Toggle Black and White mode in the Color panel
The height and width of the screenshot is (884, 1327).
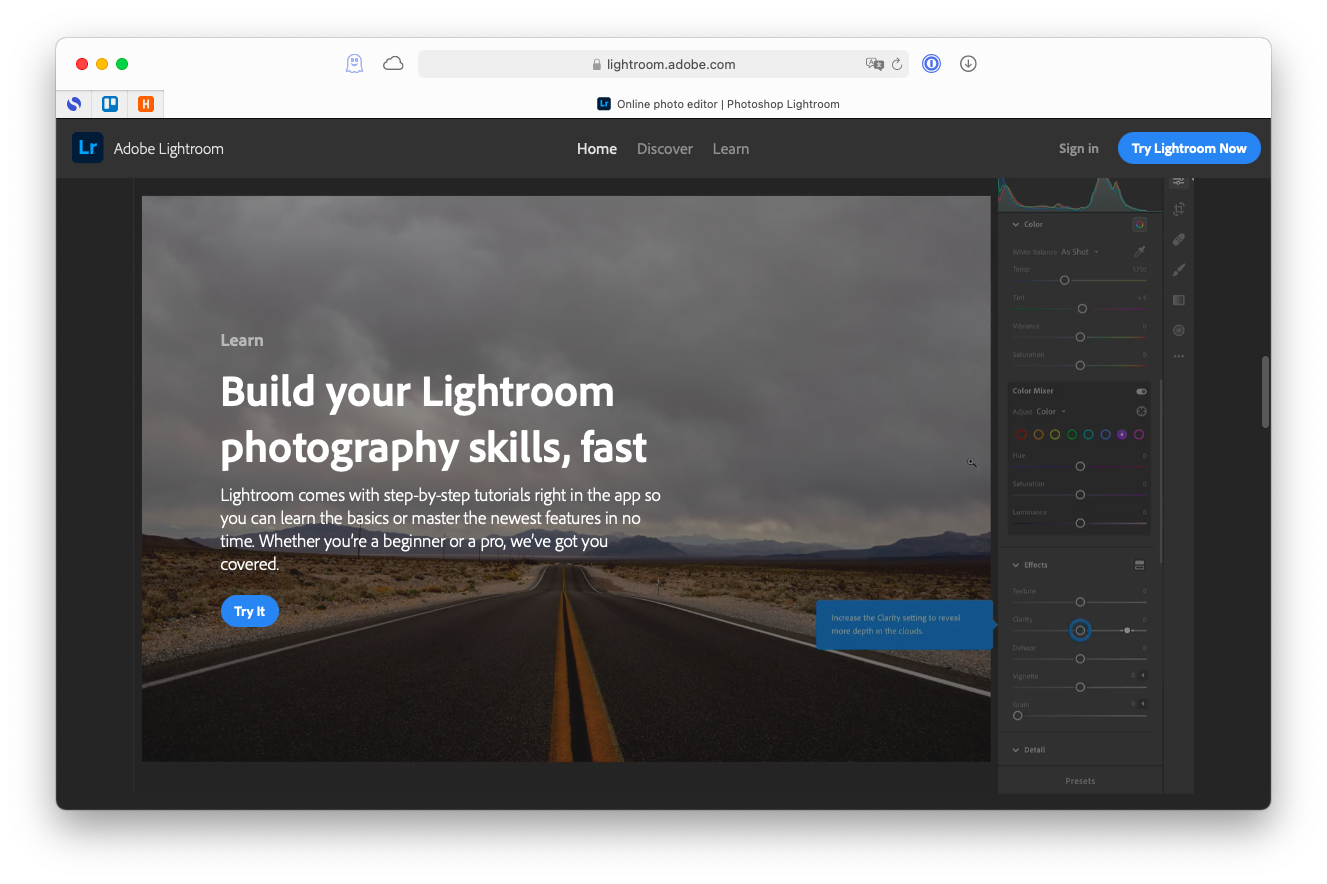point(1139,224)
